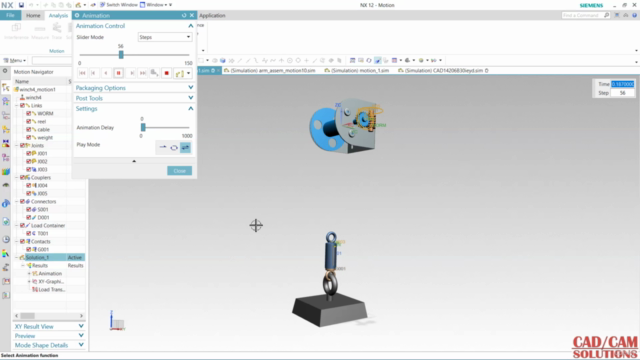Click the Animation Delay slider handle

(x=143, y=127)
